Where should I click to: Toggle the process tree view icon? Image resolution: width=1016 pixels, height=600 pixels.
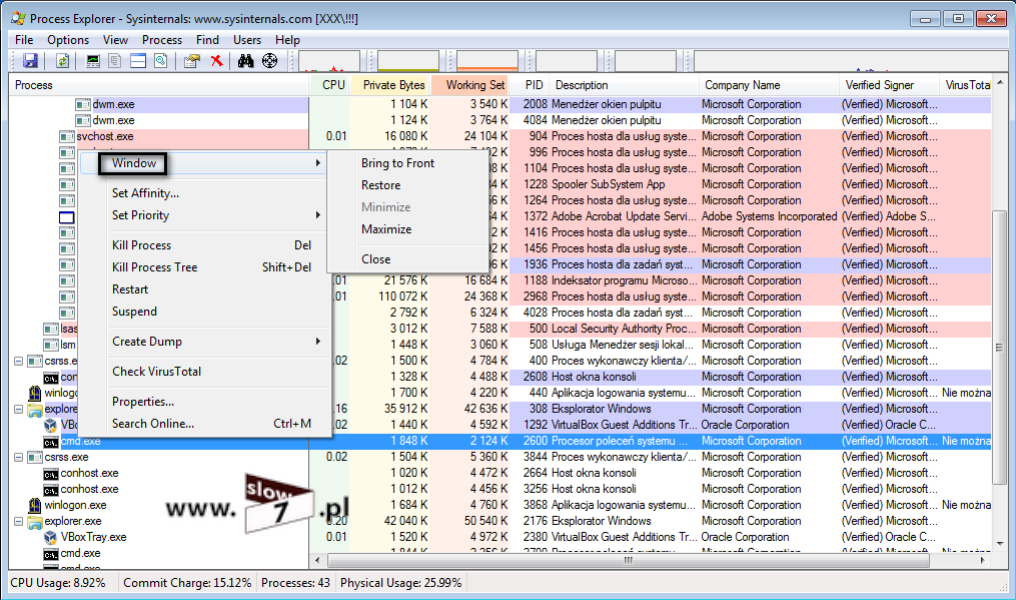click(115, 61)
